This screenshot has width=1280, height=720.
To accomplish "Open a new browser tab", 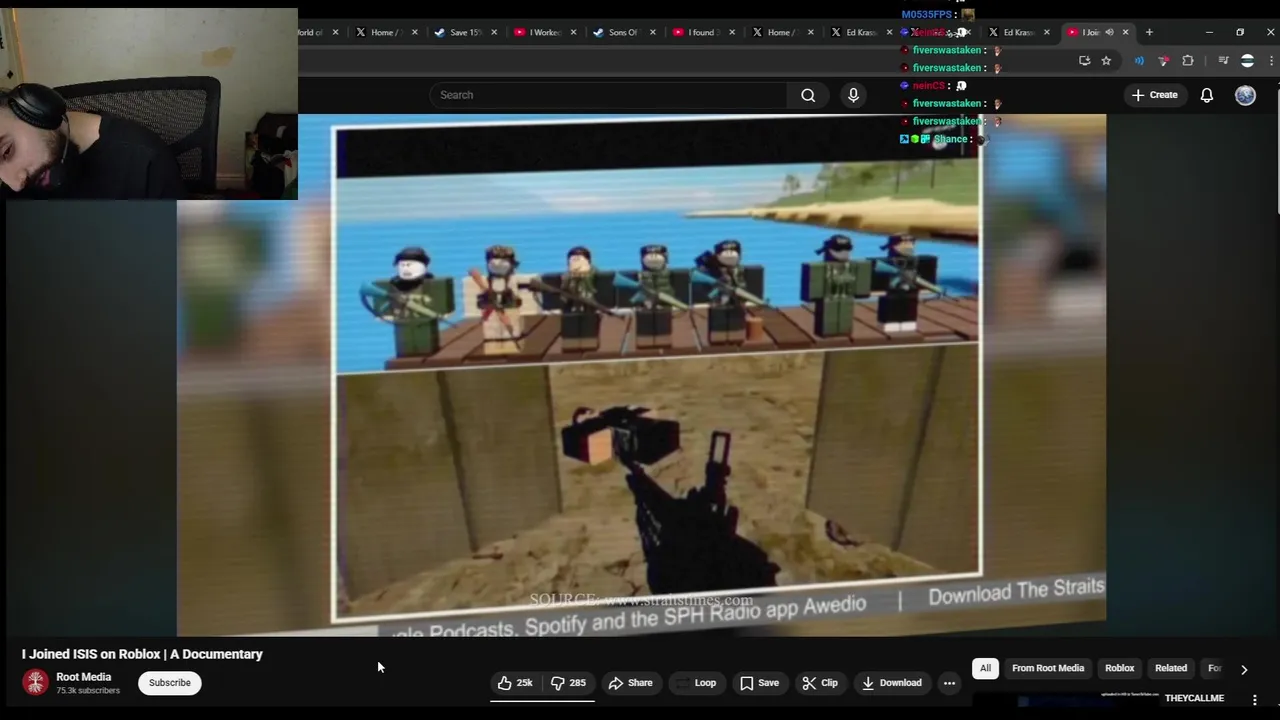I will (x=1149, y=32).
